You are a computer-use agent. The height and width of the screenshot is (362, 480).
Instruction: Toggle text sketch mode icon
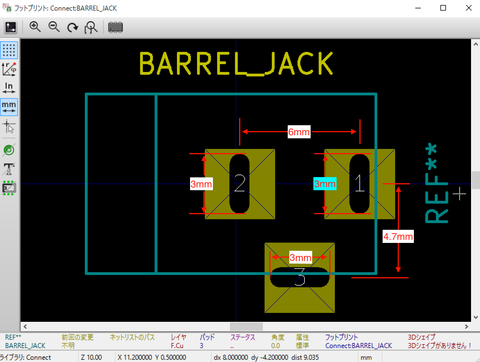coord(9,169)
